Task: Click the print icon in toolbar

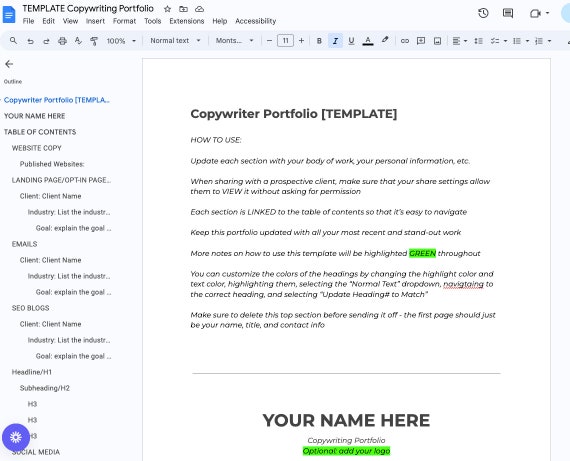Action: click(62, 41)
